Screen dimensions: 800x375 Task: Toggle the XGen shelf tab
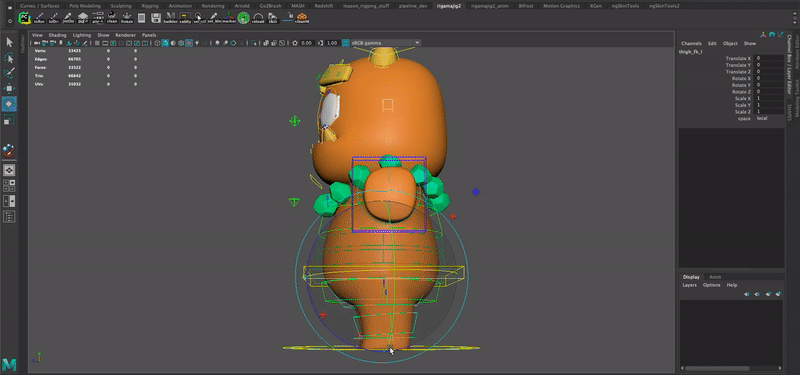(x=595, y=6)
